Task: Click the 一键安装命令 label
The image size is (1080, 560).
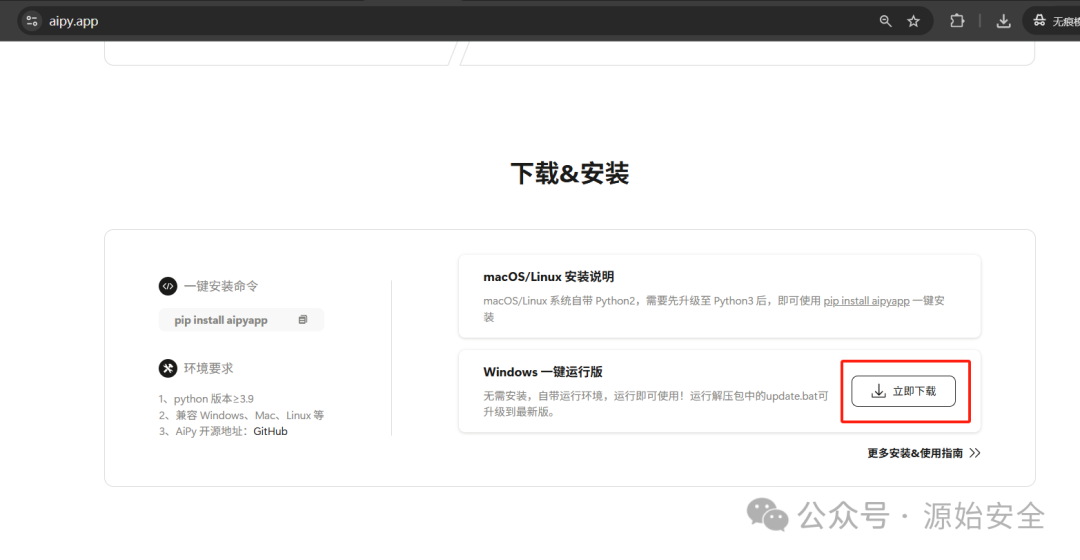Action: point(220,286)
